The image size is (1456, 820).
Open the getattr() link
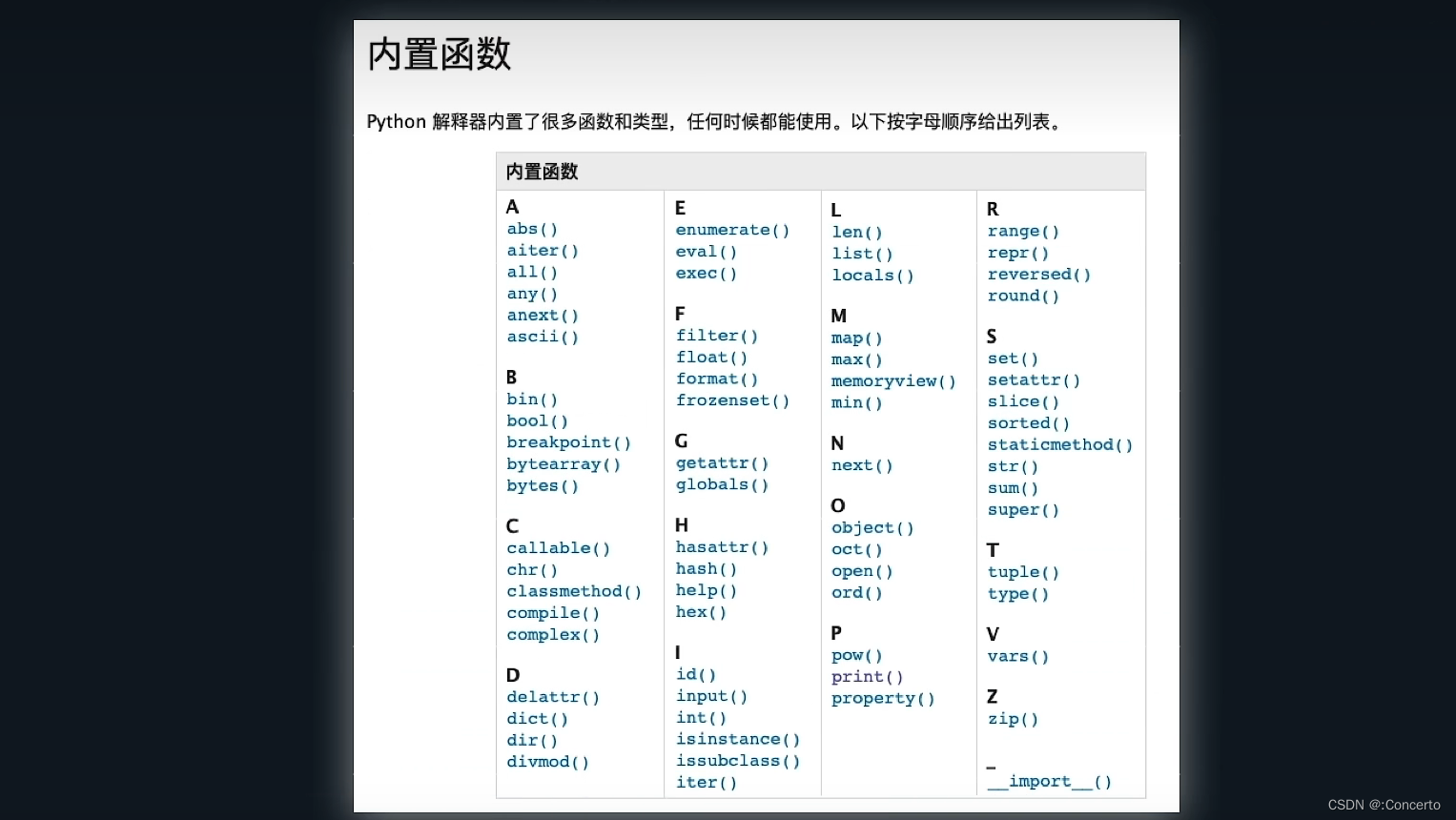click(723, 463)
